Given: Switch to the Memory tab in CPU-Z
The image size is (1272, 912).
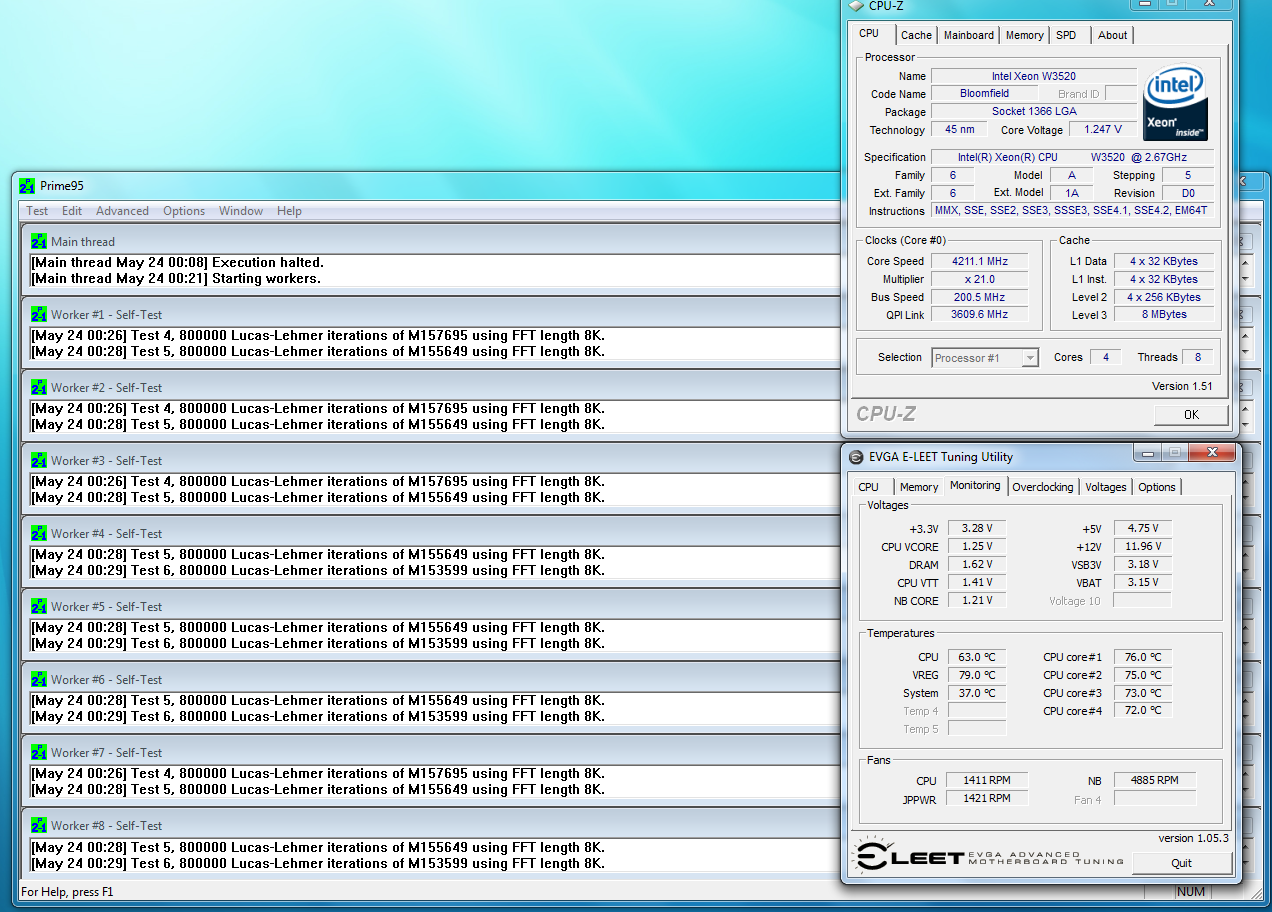Looking at the screenshot, I should (1024, 35).
